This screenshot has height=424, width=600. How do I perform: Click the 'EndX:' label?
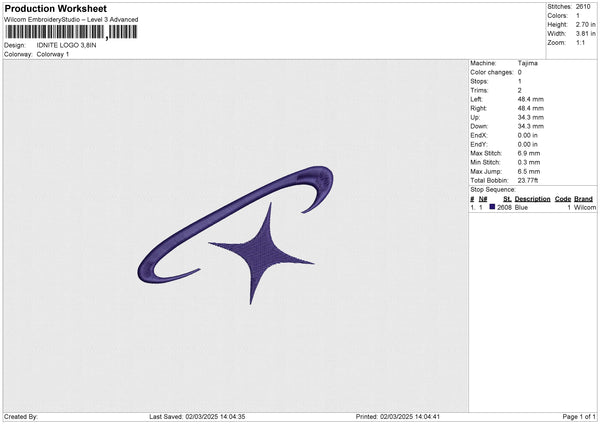pos(479,135)
